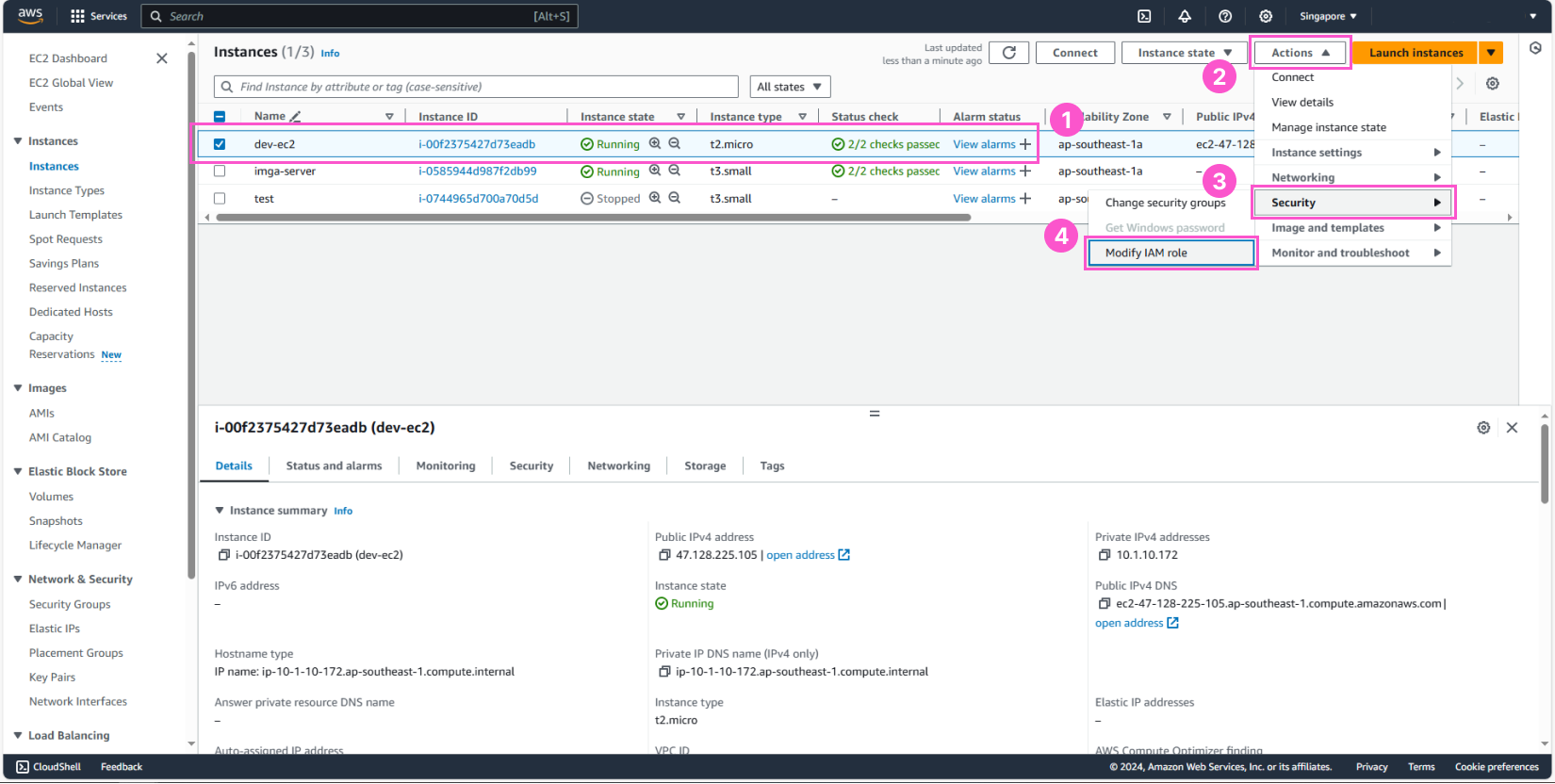Viewport: 1555px width, 784px height.
Task: Collapse the Instance summary section
Action: coord(220,511)
